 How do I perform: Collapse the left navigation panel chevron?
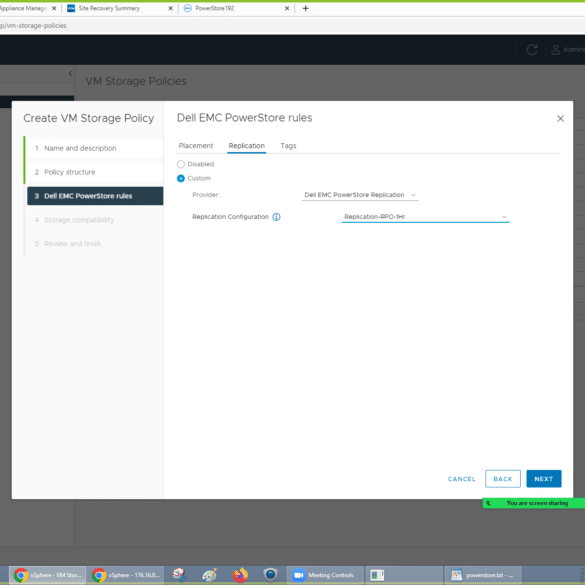(x=71, y=74)
